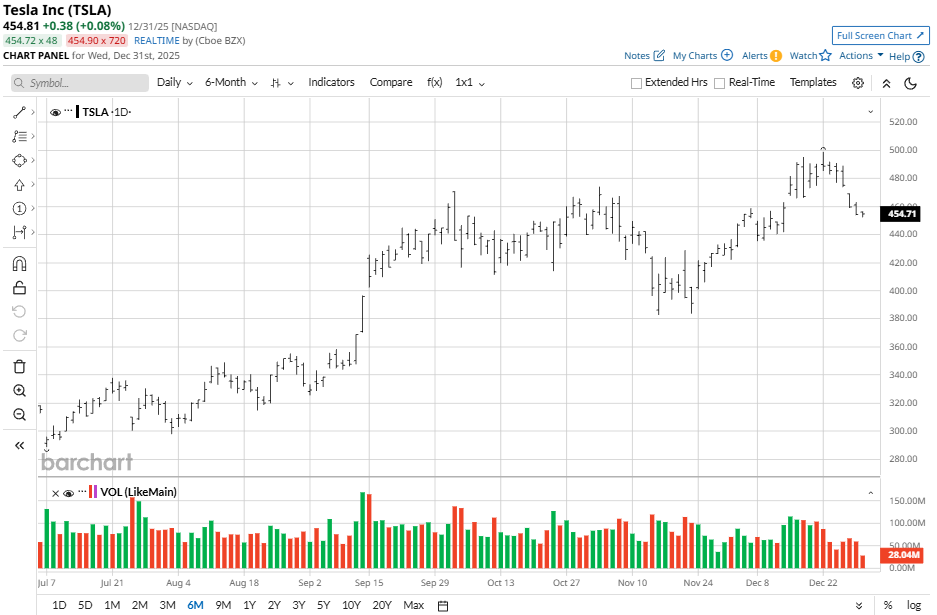937x615 pixels.
Task: Open VOL indicator more options dots
Action: 82,492
